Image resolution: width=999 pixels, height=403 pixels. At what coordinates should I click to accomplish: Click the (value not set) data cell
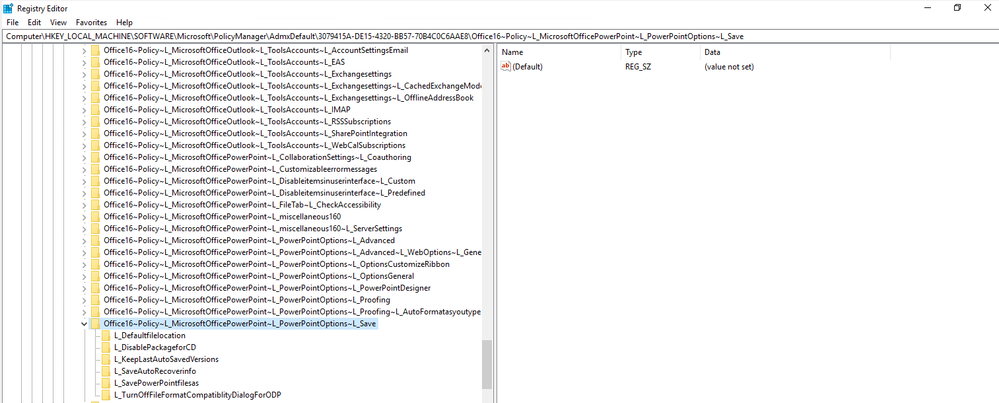(x=729, y=66)
